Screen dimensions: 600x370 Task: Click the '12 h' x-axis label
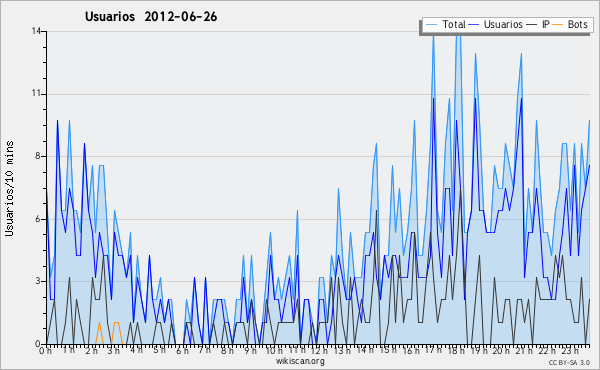(320, 350)
